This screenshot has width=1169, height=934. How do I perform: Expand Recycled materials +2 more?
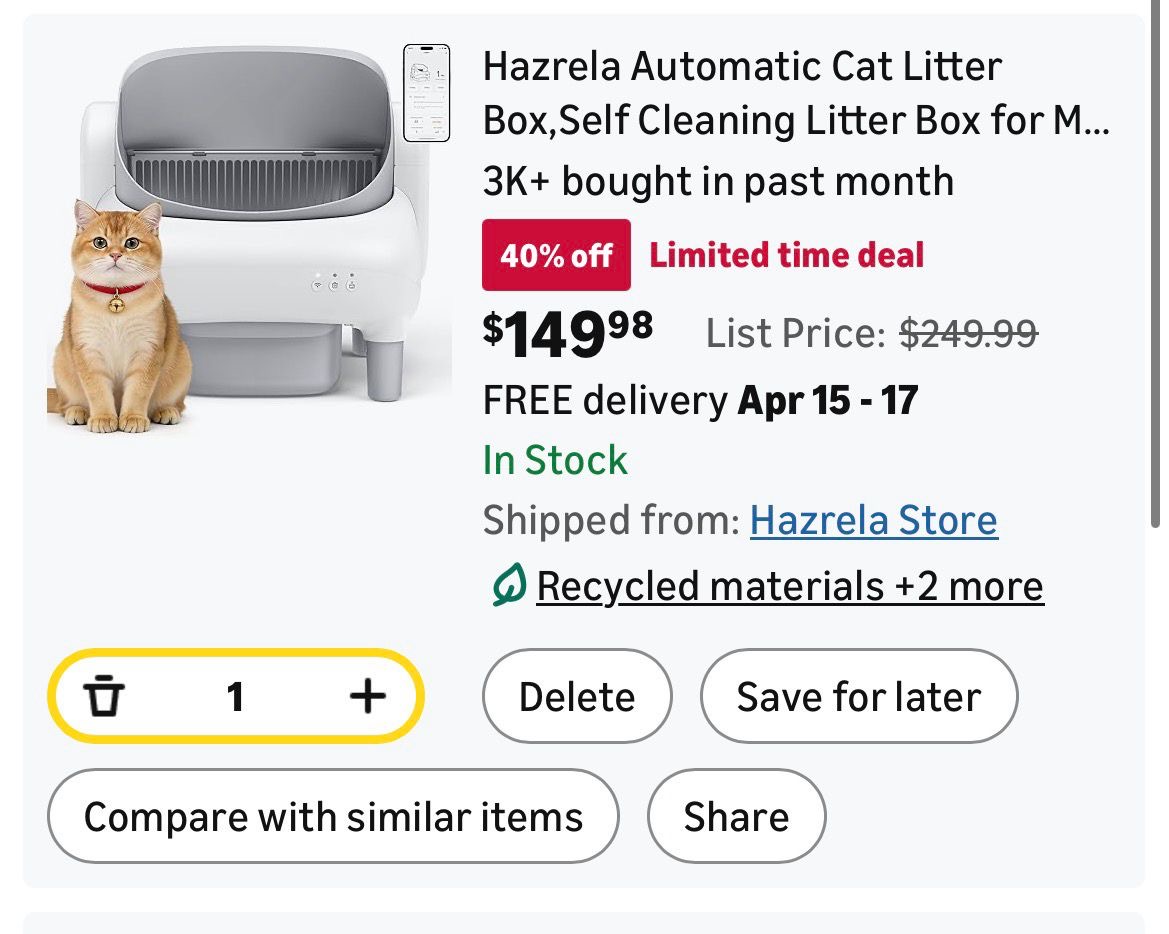tap(790, 587)
